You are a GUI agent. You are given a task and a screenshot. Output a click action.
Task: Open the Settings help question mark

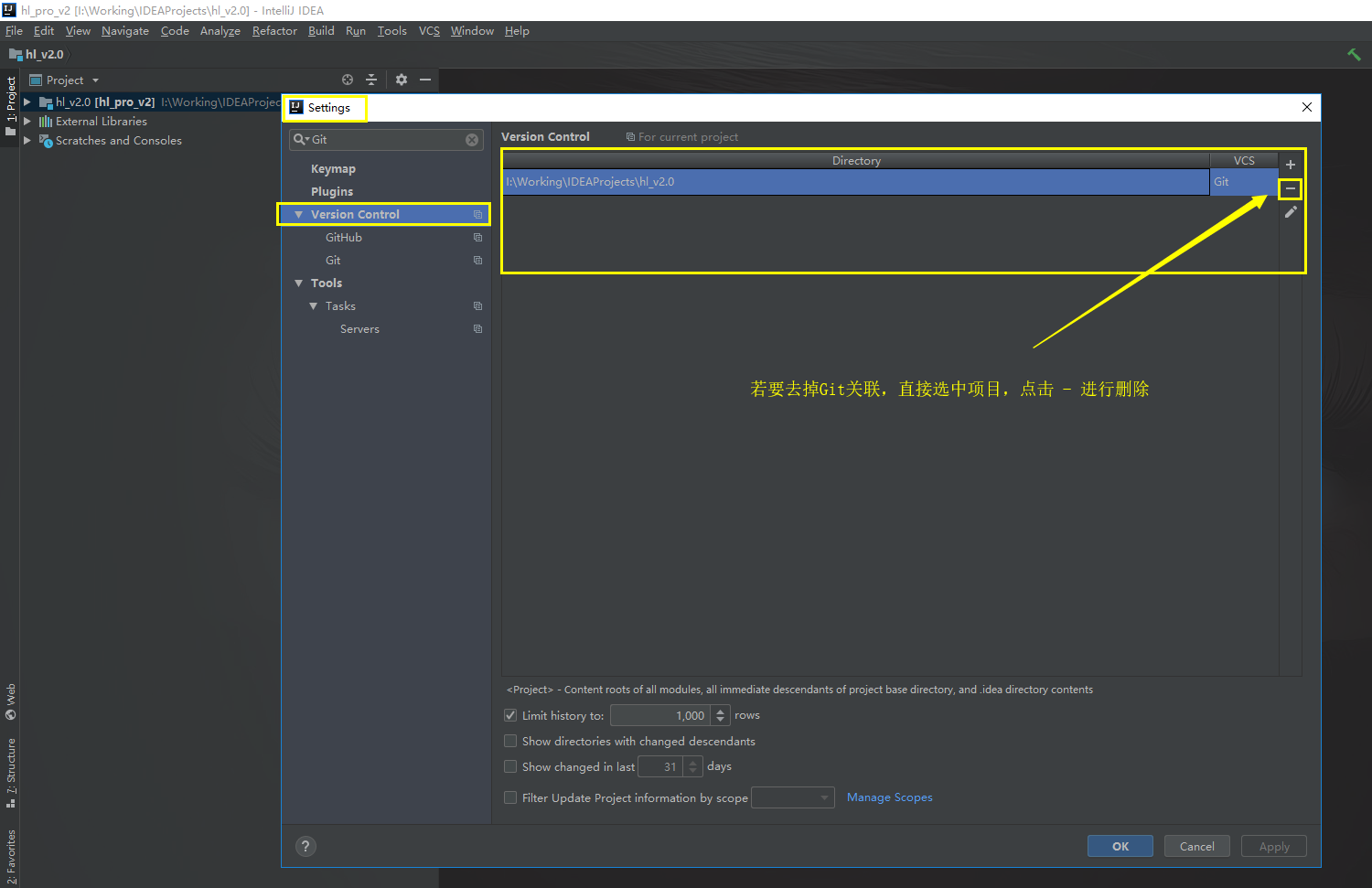(305, 846)
